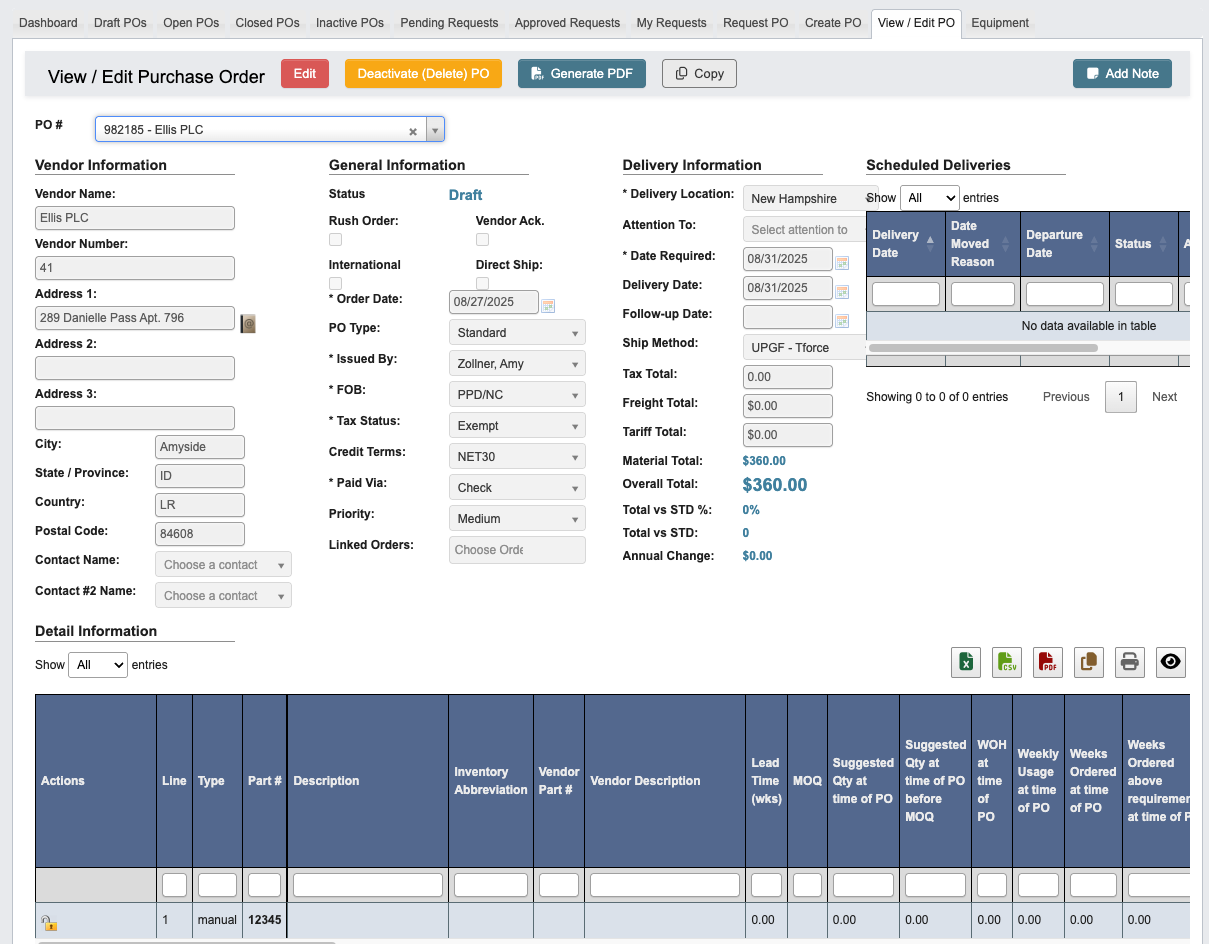Click Vendor Description column filter box

[665, 885]
